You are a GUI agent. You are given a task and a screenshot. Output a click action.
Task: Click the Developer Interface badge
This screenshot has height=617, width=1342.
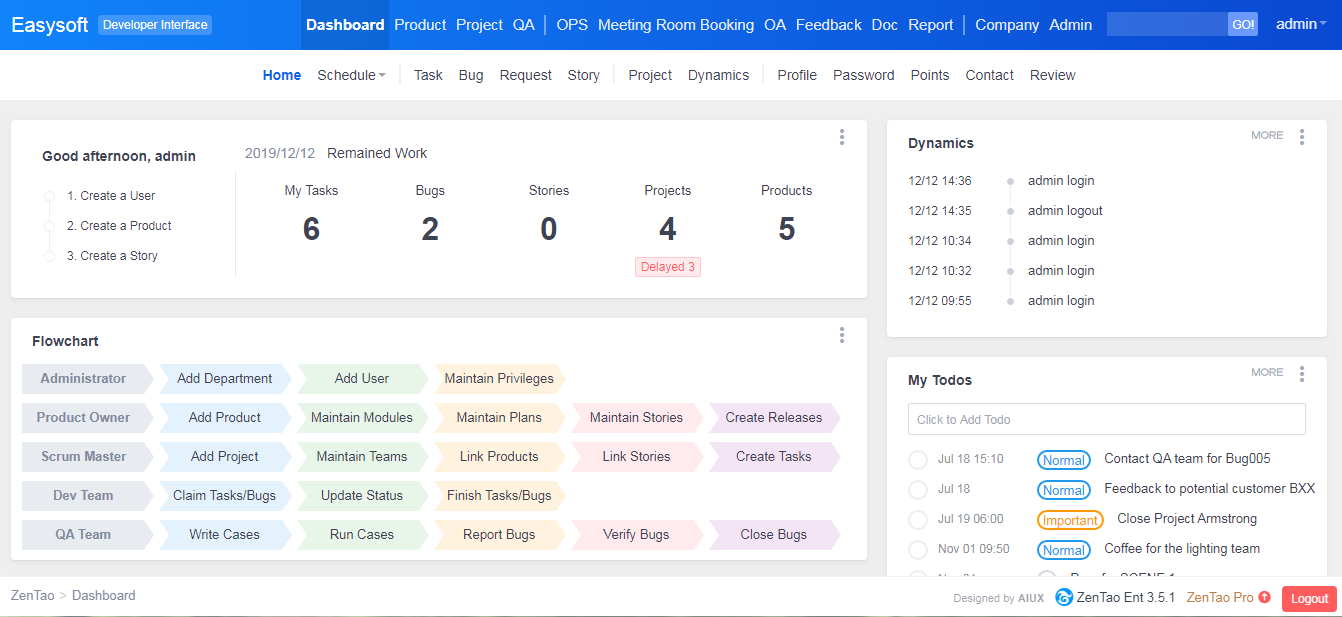point(155,25)
